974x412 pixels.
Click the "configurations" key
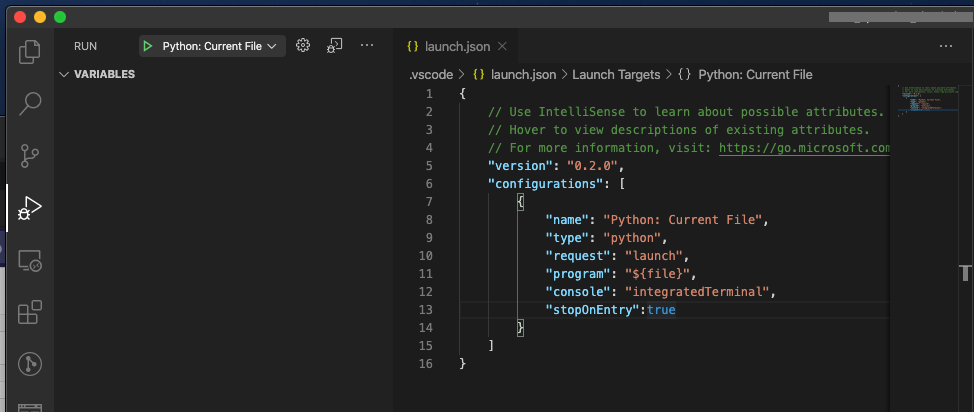click(544, 184)
